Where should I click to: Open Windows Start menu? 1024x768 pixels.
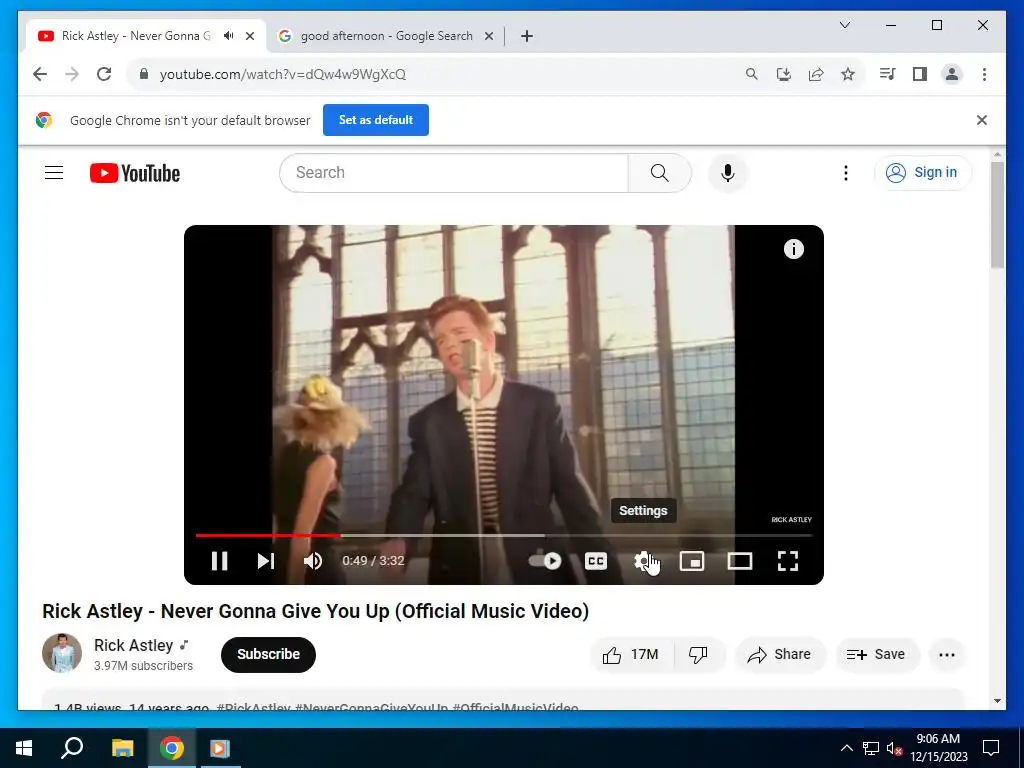[24, 748]
